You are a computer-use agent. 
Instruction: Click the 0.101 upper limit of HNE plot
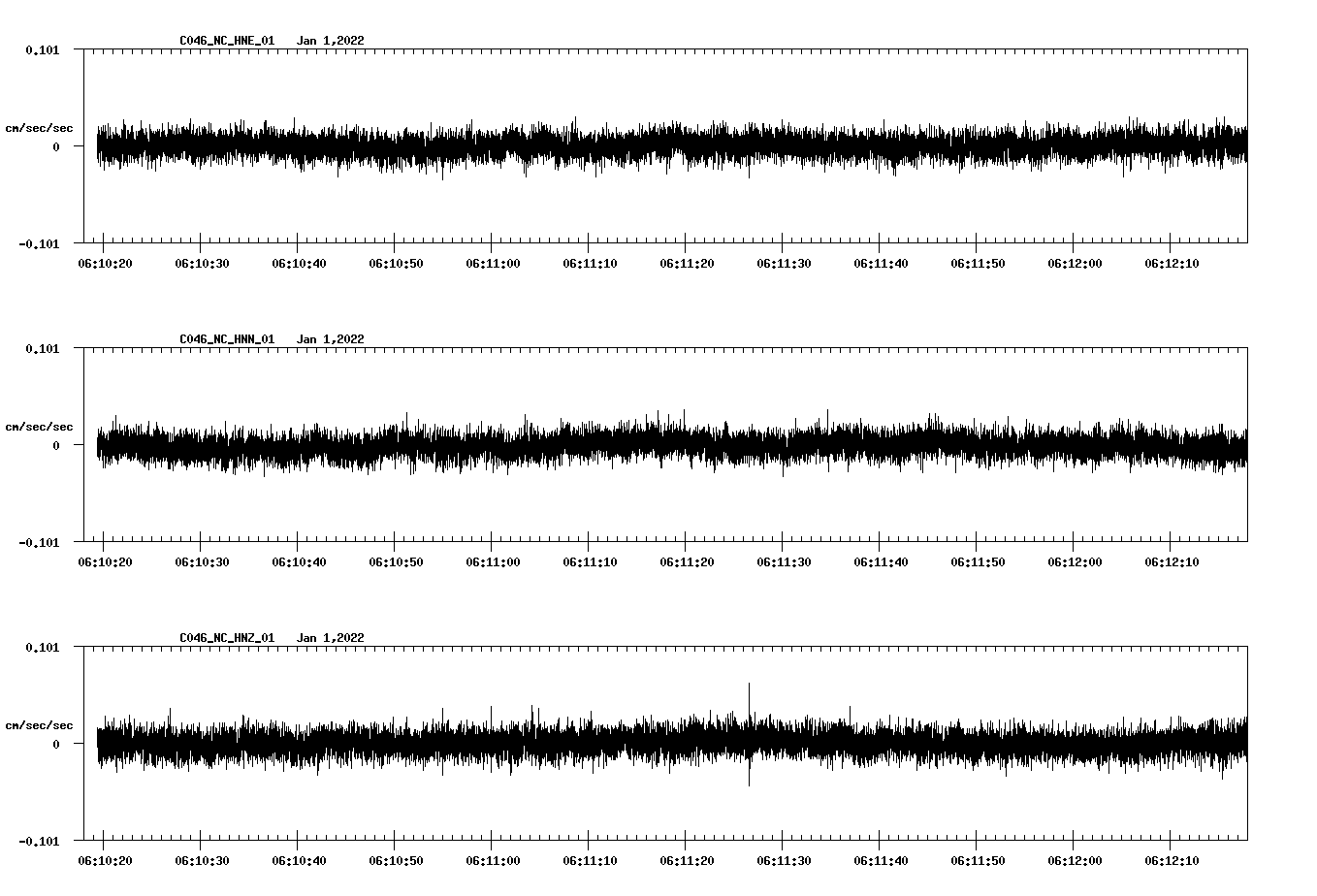coord(42,49)
